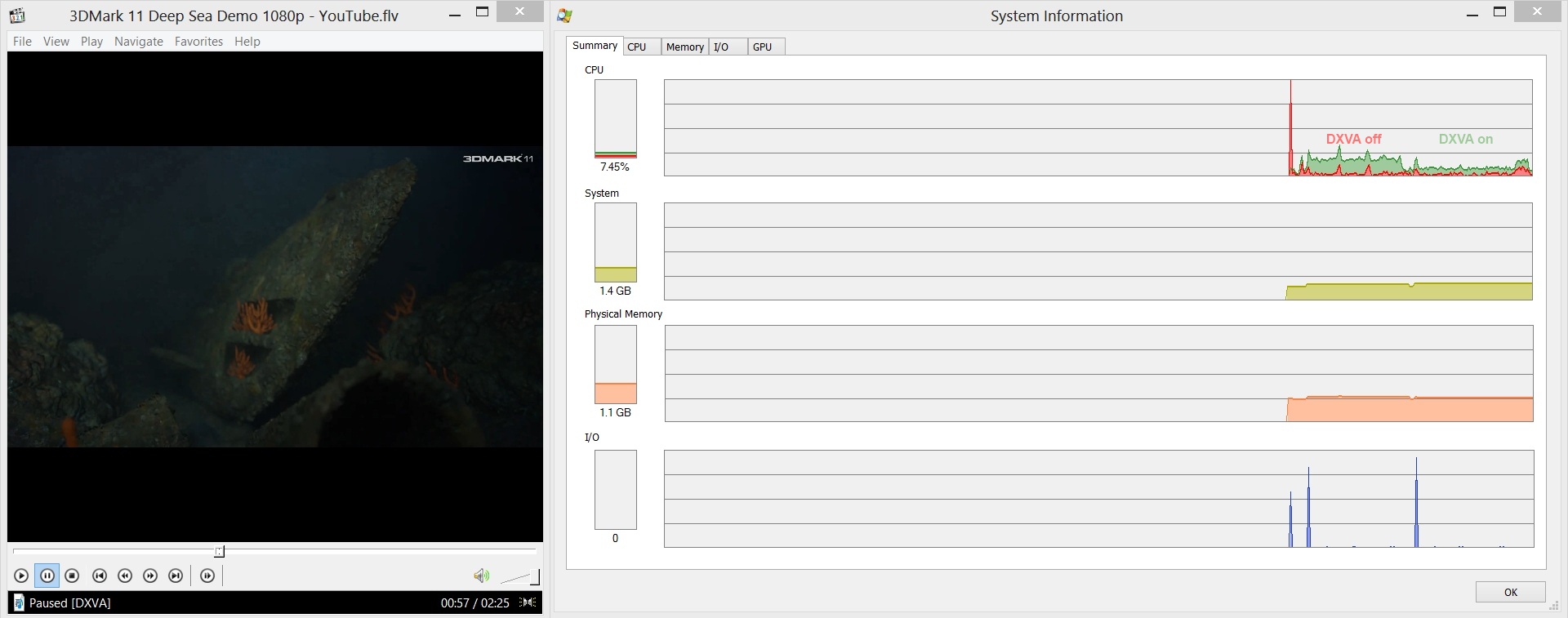The image size is (1568, 618).
Task: Maximize the System Information window
Action: [x=1500, y=12]
